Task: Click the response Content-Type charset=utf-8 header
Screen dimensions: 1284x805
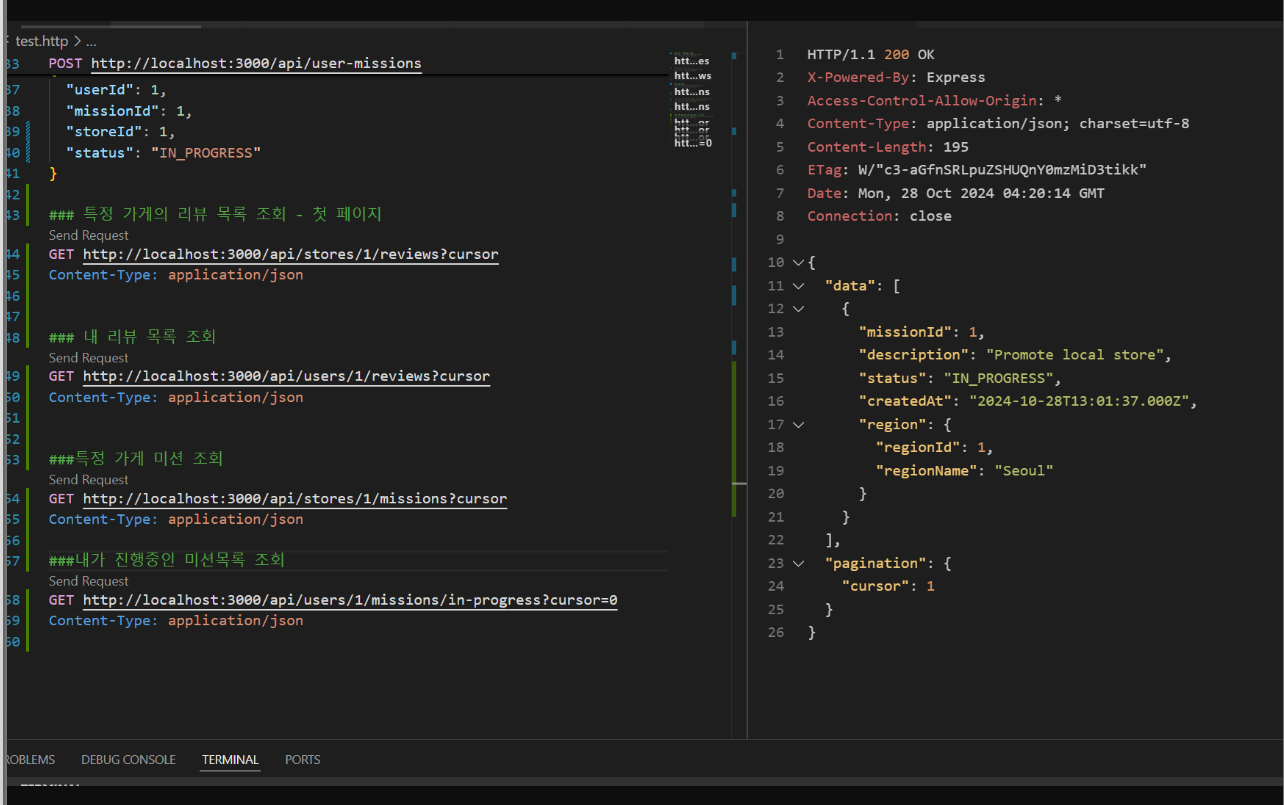Action: tap(998, 124)
